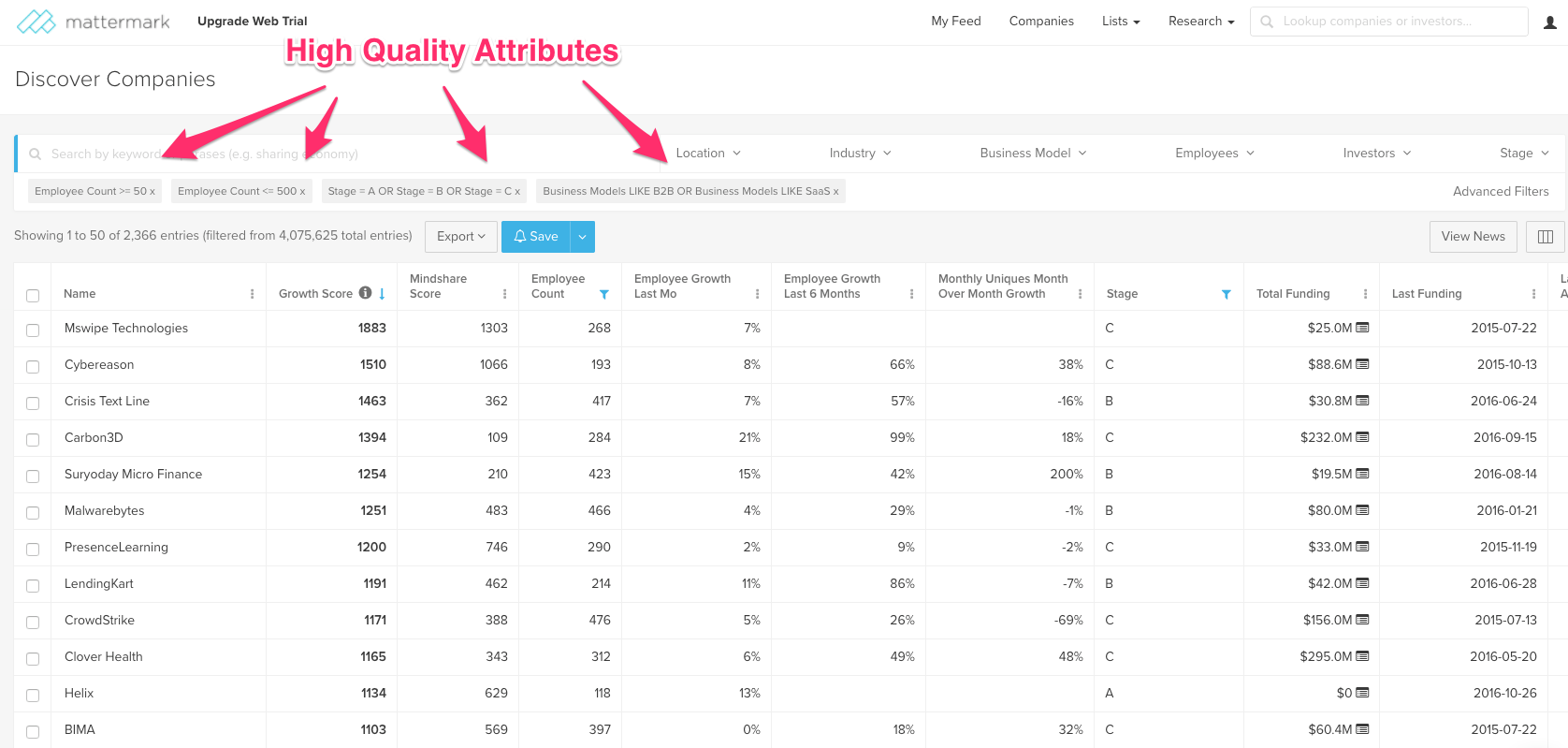
Task: Click funding details icon for Helix
Action: pos(1362,693)
